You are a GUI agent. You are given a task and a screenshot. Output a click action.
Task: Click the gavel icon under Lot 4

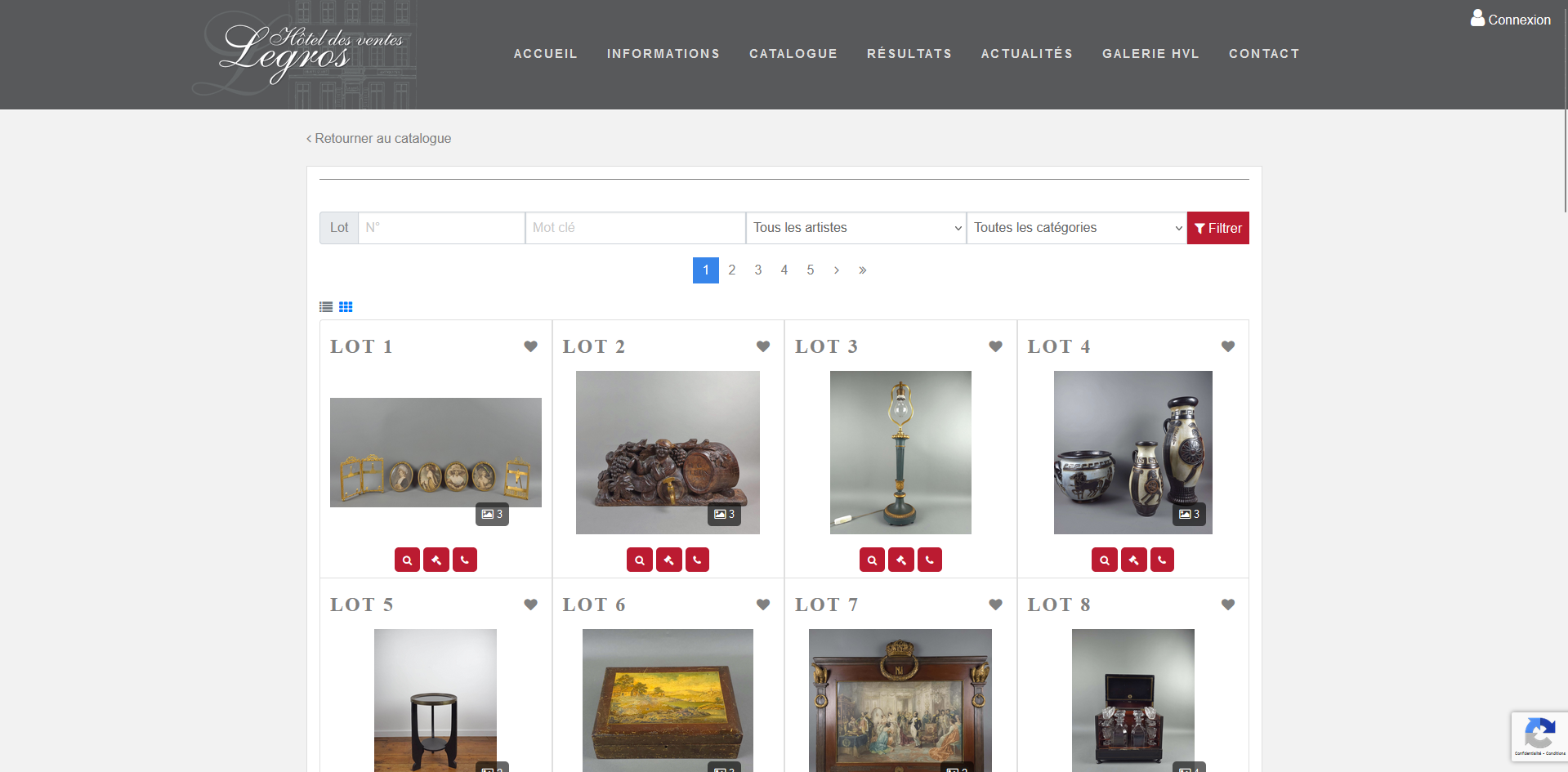coord(1134,560)
